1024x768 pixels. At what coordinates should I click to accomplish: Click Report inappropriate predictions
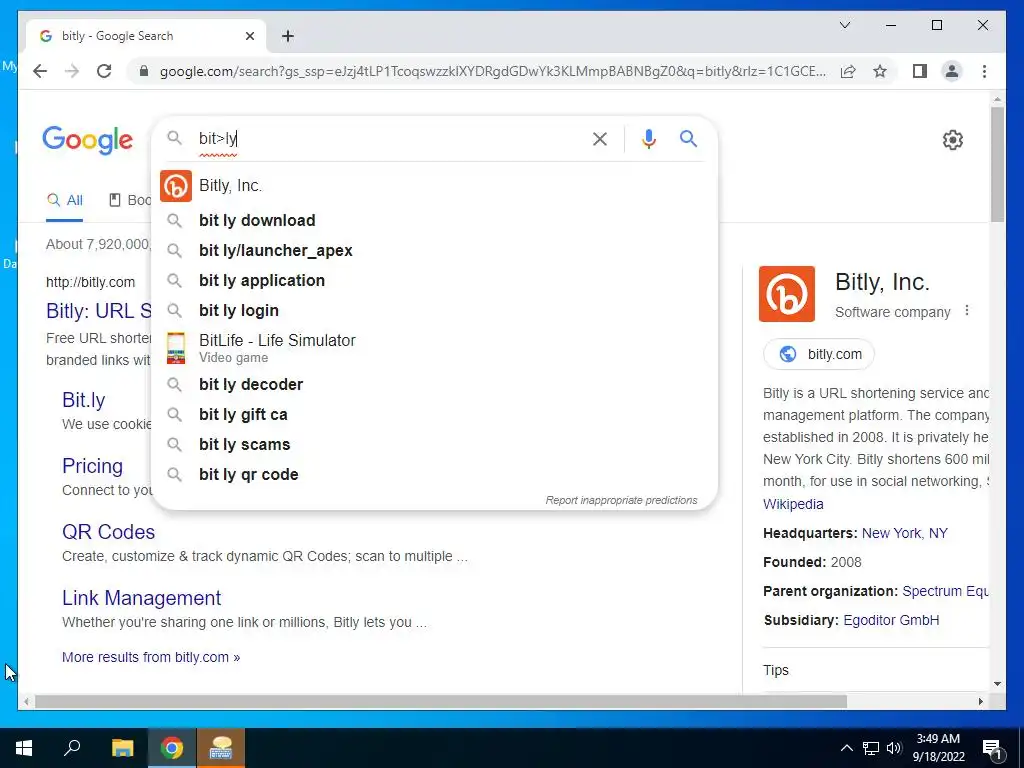[621, 500]
